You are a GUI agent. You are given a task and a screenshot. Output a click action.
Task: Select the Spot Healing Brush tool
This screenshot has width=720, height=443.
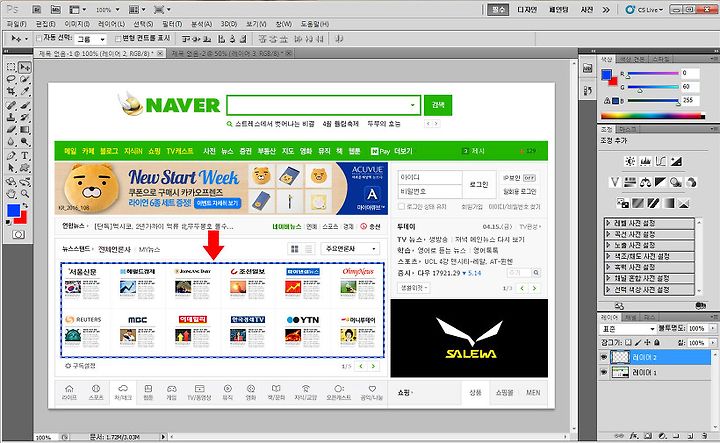(11, 106)
